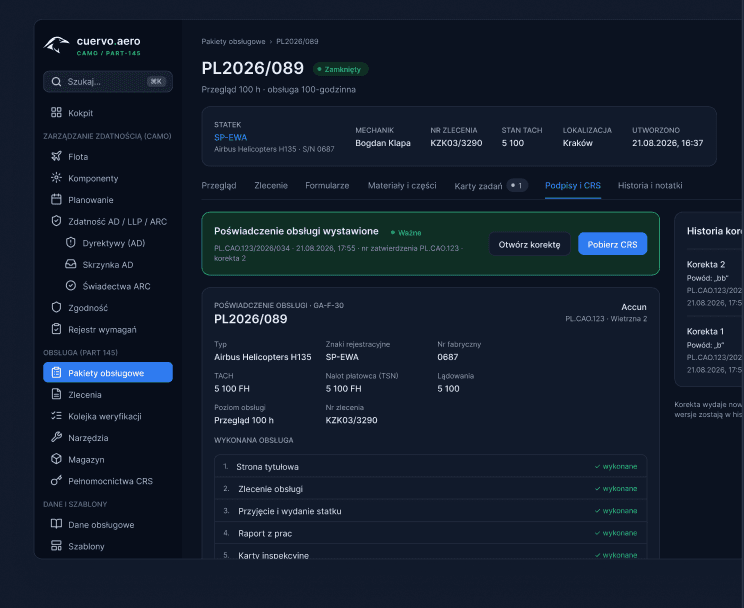Click the Dane obsługowe book icon
Viewport: 744px width, 608px height.
coord(56,524)
